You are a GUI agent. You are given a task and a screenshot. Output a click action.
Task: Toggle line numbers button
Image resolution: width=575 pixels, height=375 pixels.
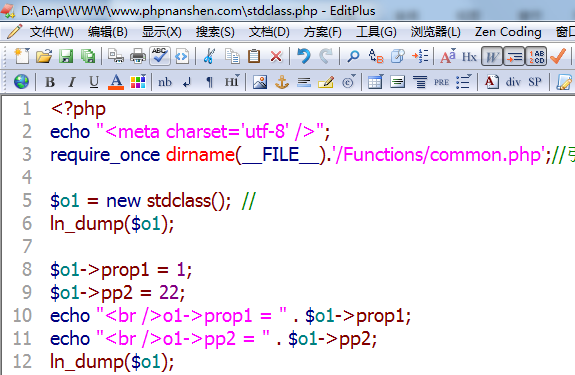[x=536, y=56]
